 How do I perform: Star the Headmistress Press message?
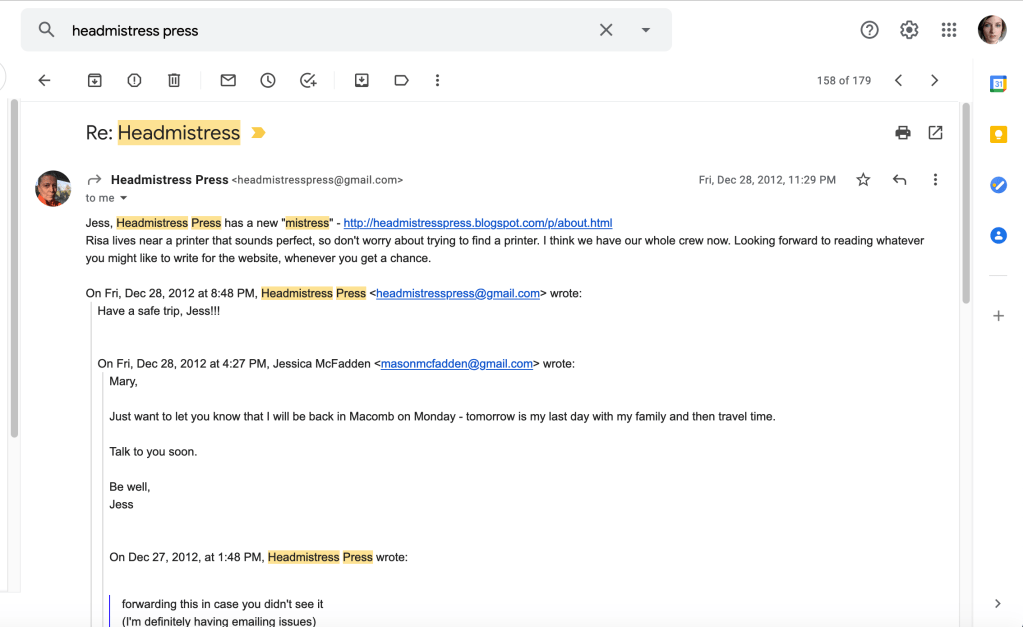[x=863, y=180]
